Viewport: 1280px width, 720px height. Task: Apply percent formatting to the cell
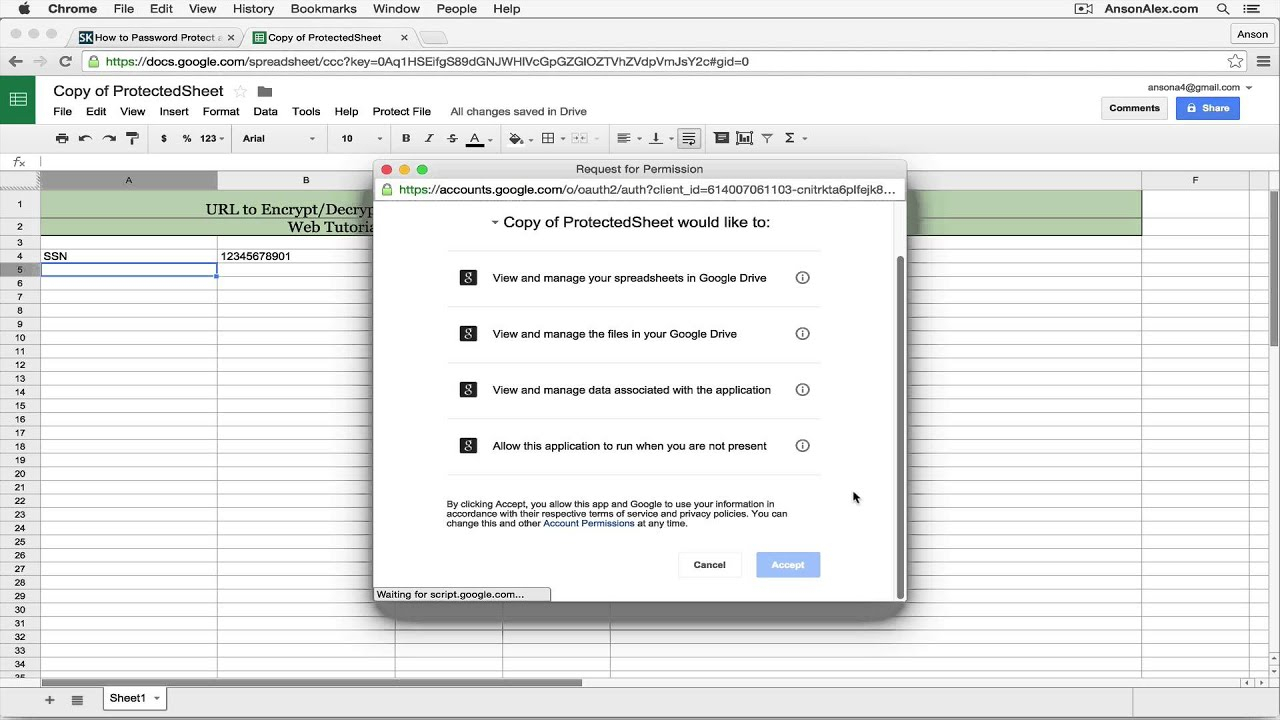tap(186, 138)
